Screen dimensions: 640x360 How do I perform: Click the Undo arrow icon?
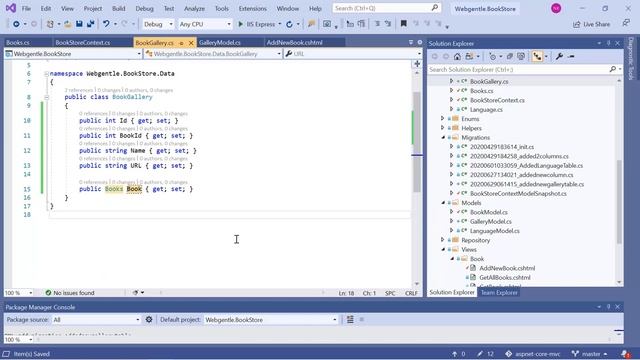point(106,24)
